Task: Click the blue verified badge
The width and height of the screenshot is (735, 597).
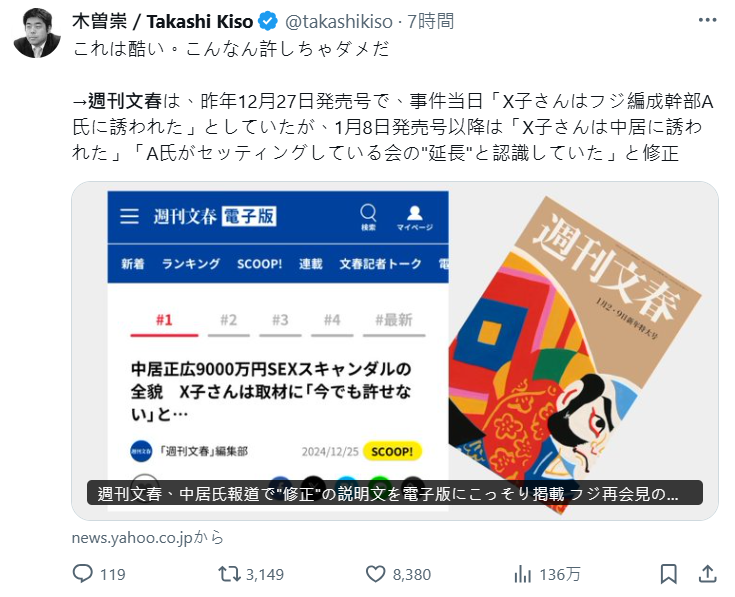Action: point(268,21)
